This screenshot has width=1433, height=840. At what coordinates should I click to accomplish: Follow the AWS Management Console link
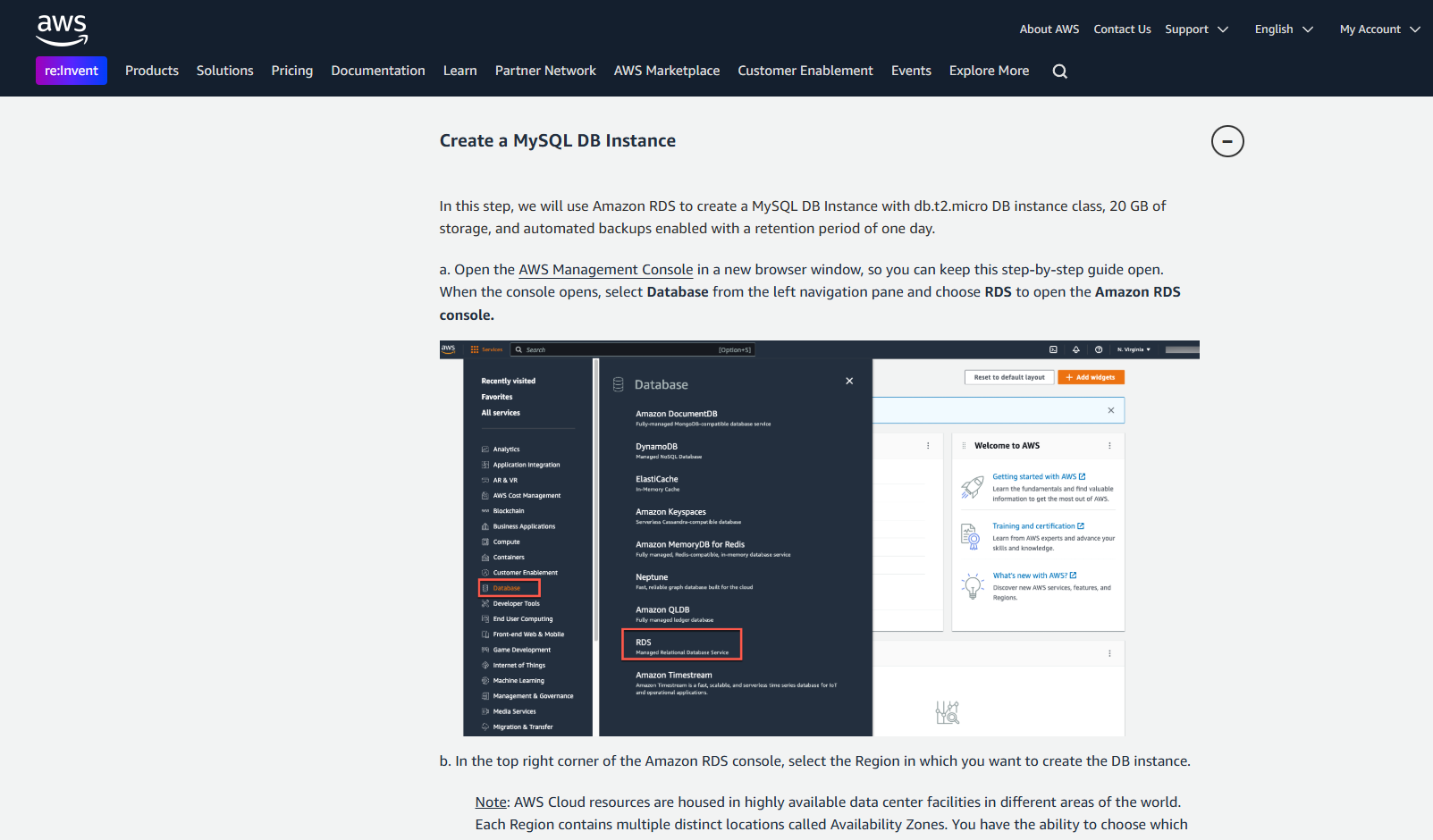(x=606, y=270)
